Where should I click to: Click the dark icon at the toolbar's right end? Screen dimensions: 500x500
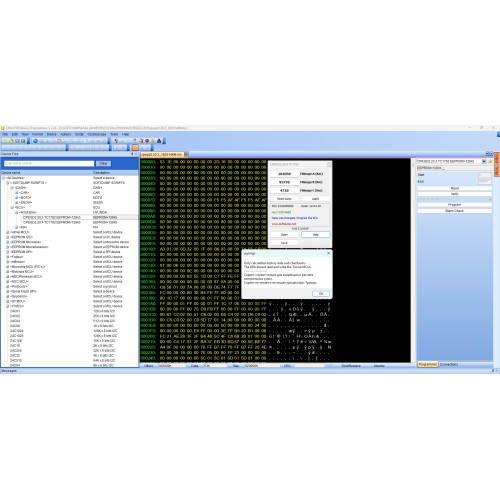pos(159,141)
